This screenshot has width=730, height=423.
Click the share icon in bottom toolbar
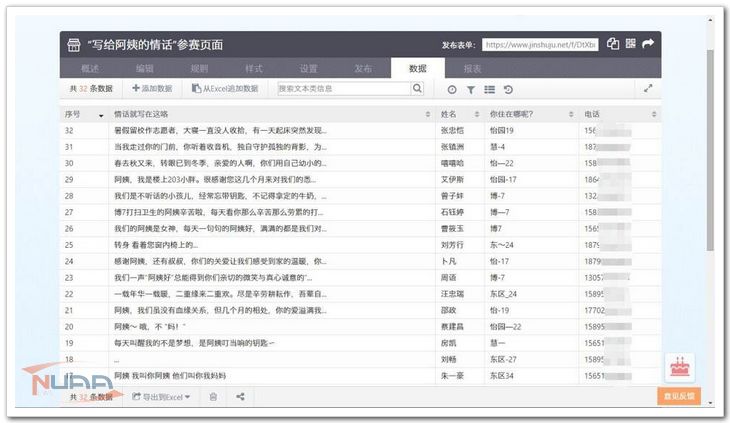click(241, 397)
